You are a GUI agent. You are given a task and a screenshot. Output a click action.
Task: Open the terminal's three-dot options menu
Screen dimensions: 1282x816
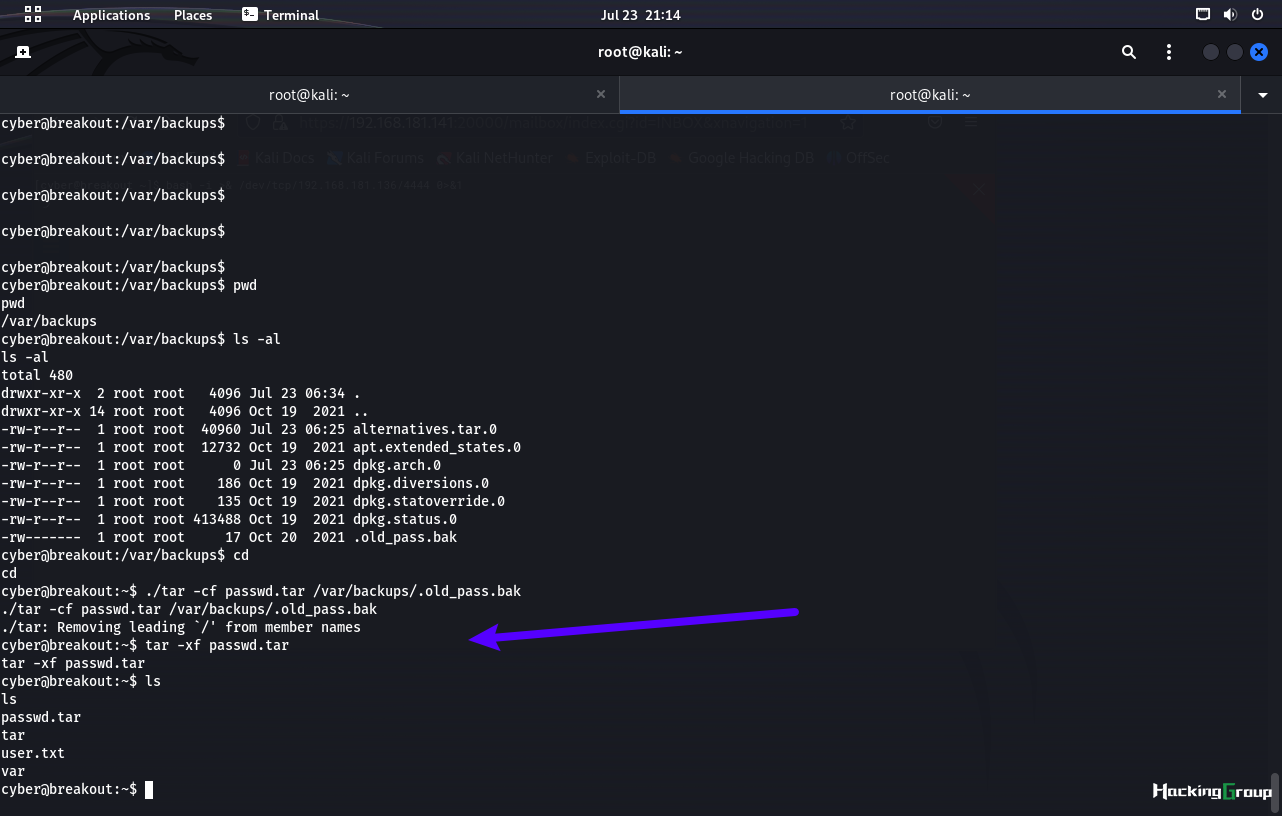[x=1169, y=52]
